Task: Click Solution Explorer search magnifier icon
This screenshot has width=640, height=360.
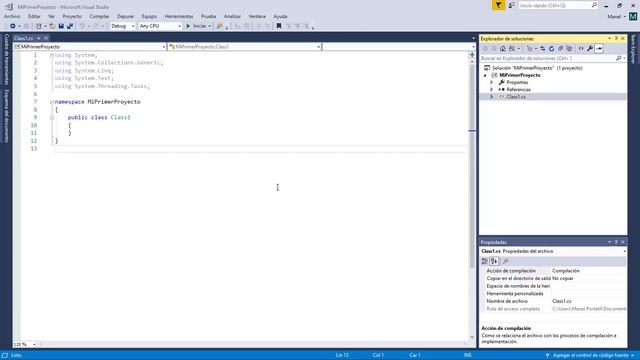Action: tap(618, 58)
